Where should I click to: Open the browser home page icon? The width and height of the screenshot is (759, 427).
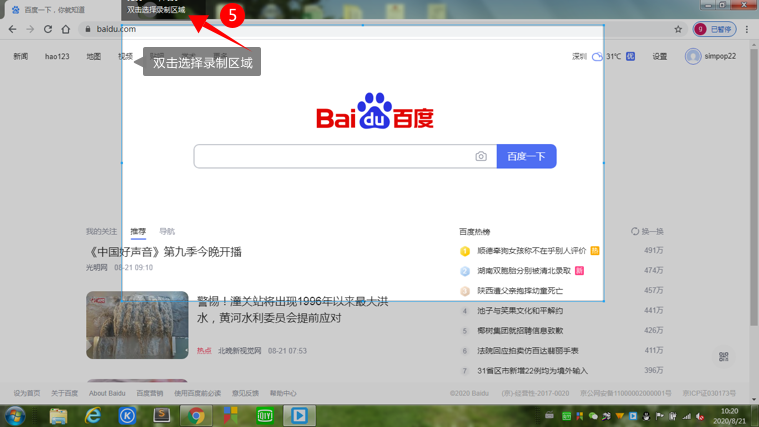pos(66,29)
